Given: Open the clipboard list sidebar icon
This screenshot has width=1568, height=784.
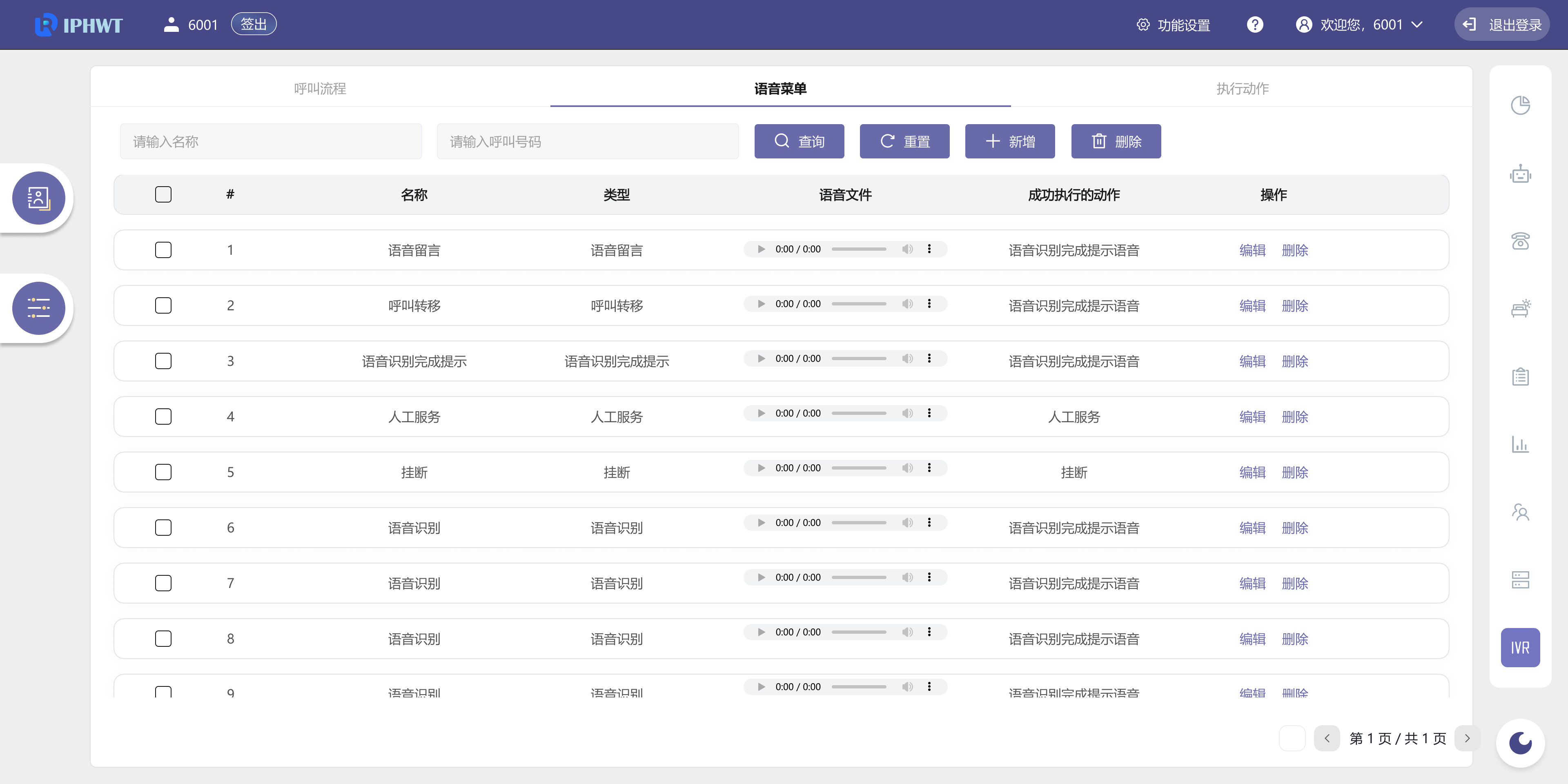Looking at the screenshot, I should (x=1520, y=376).
